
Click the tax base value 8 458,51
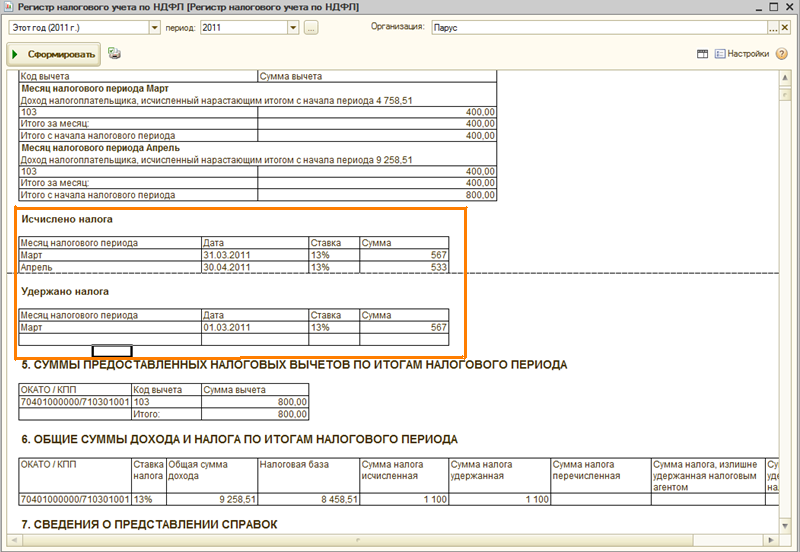[309, 499]
